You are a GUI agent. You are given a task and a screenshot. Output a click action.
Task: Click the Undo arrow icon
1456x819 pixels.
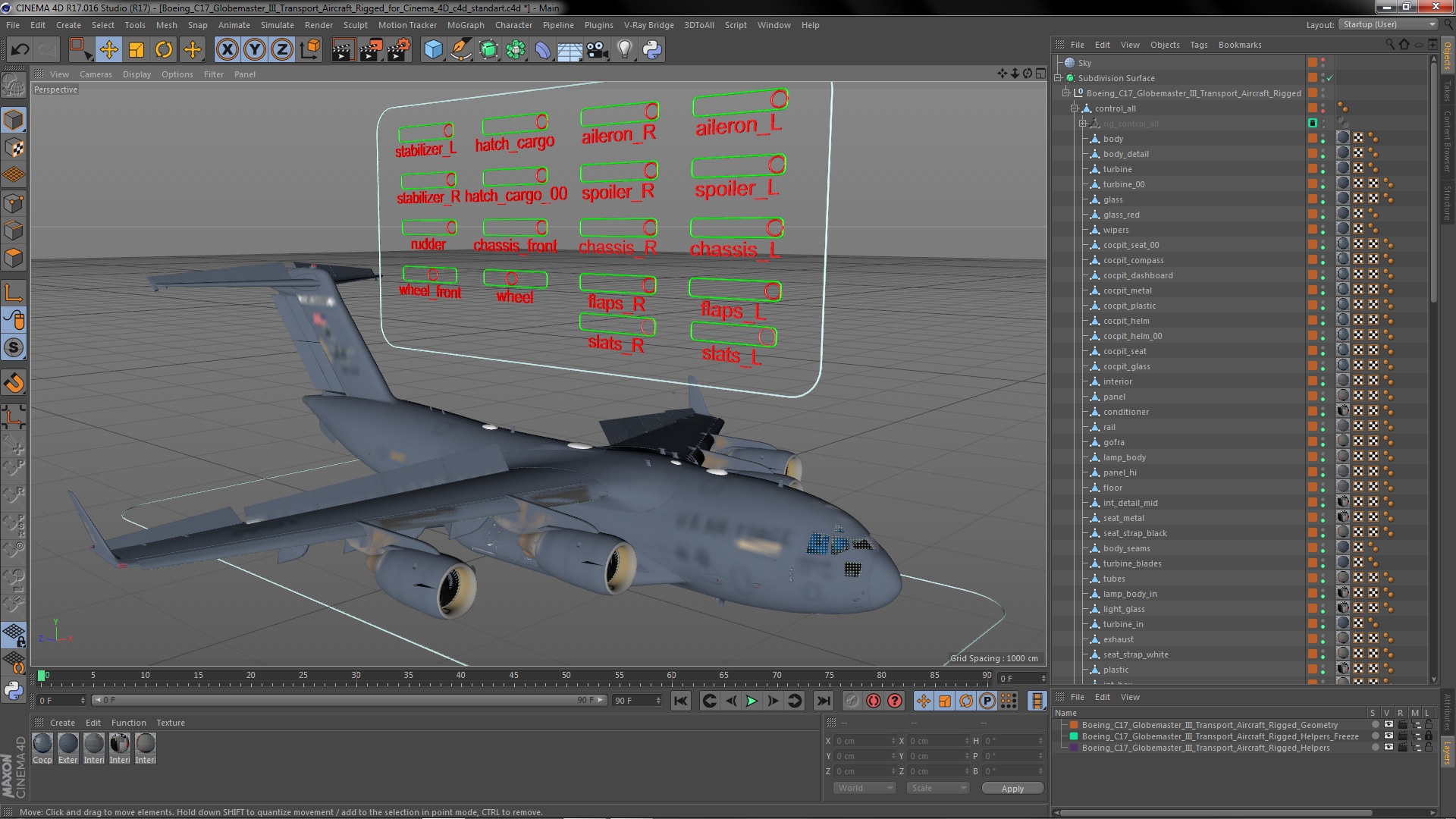tap(20, 50)
